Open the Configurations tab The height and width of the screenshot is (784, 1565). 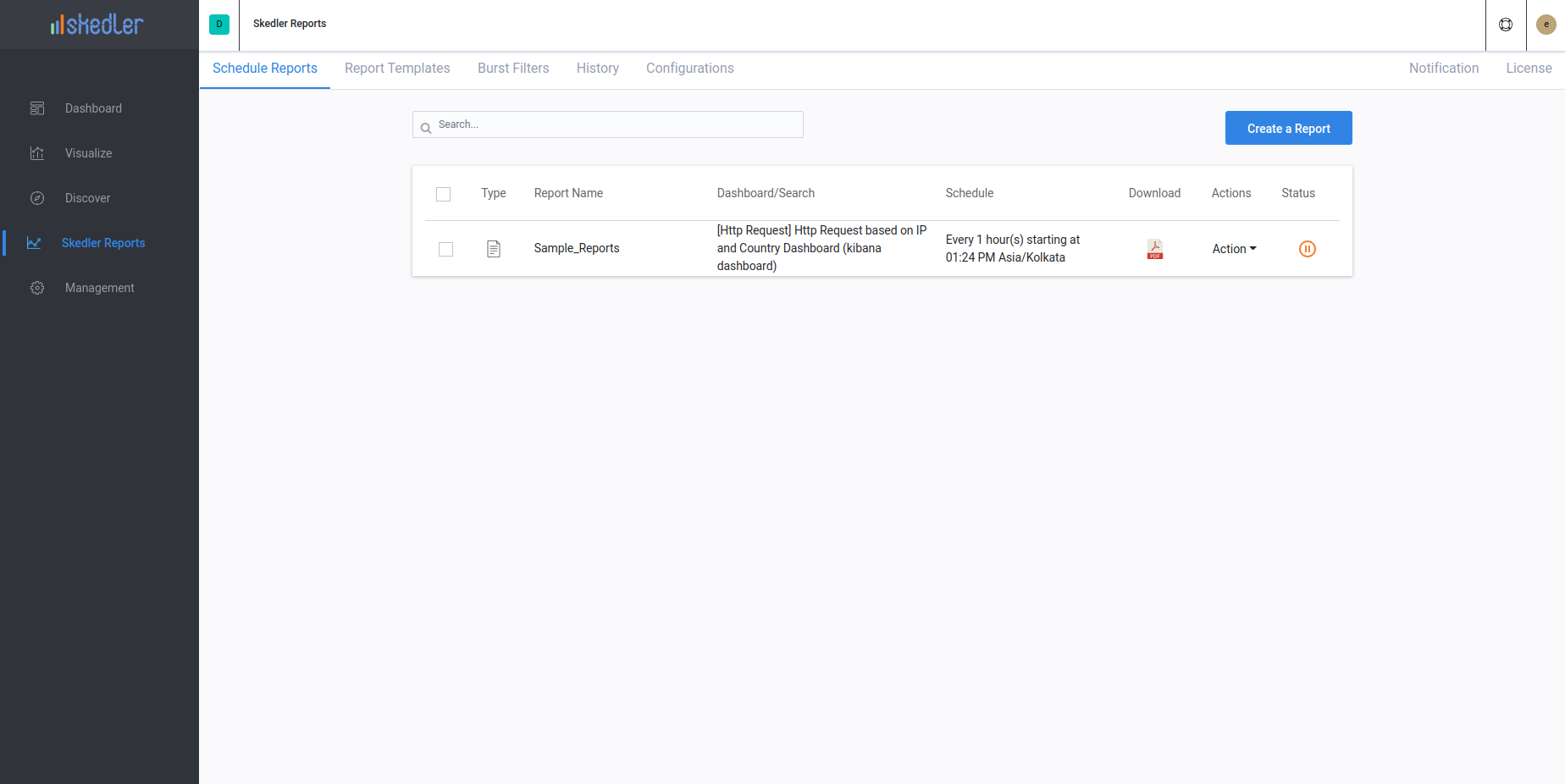tap(690, 69)
